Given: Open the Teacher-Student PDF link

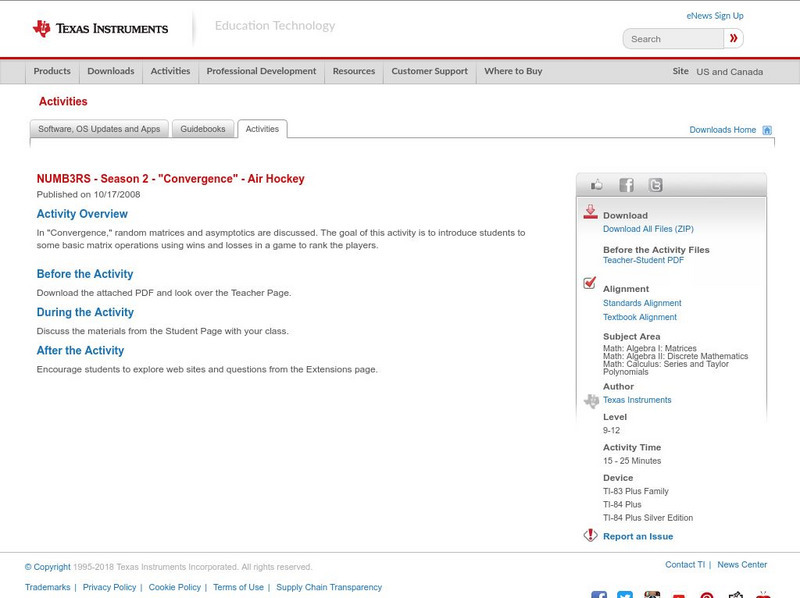Looking at the screenshot, I should click(x=643, y=260).
